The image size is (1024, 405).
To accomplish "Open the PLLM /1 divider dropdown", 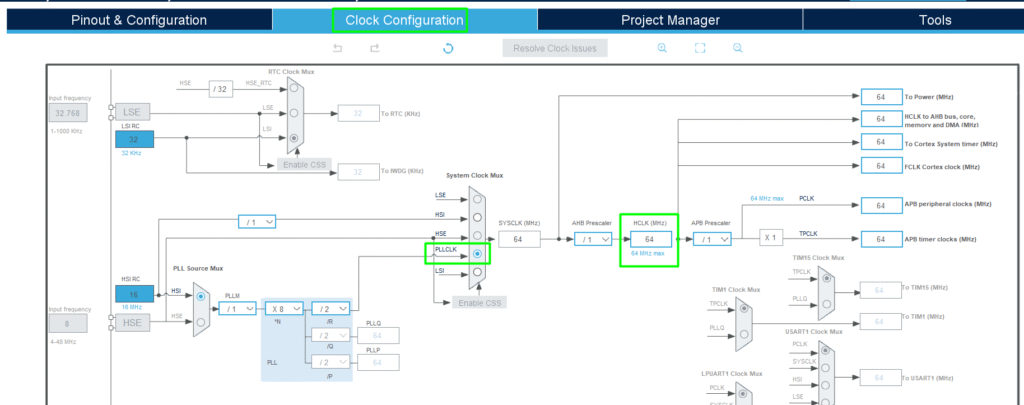I will 240,309.
